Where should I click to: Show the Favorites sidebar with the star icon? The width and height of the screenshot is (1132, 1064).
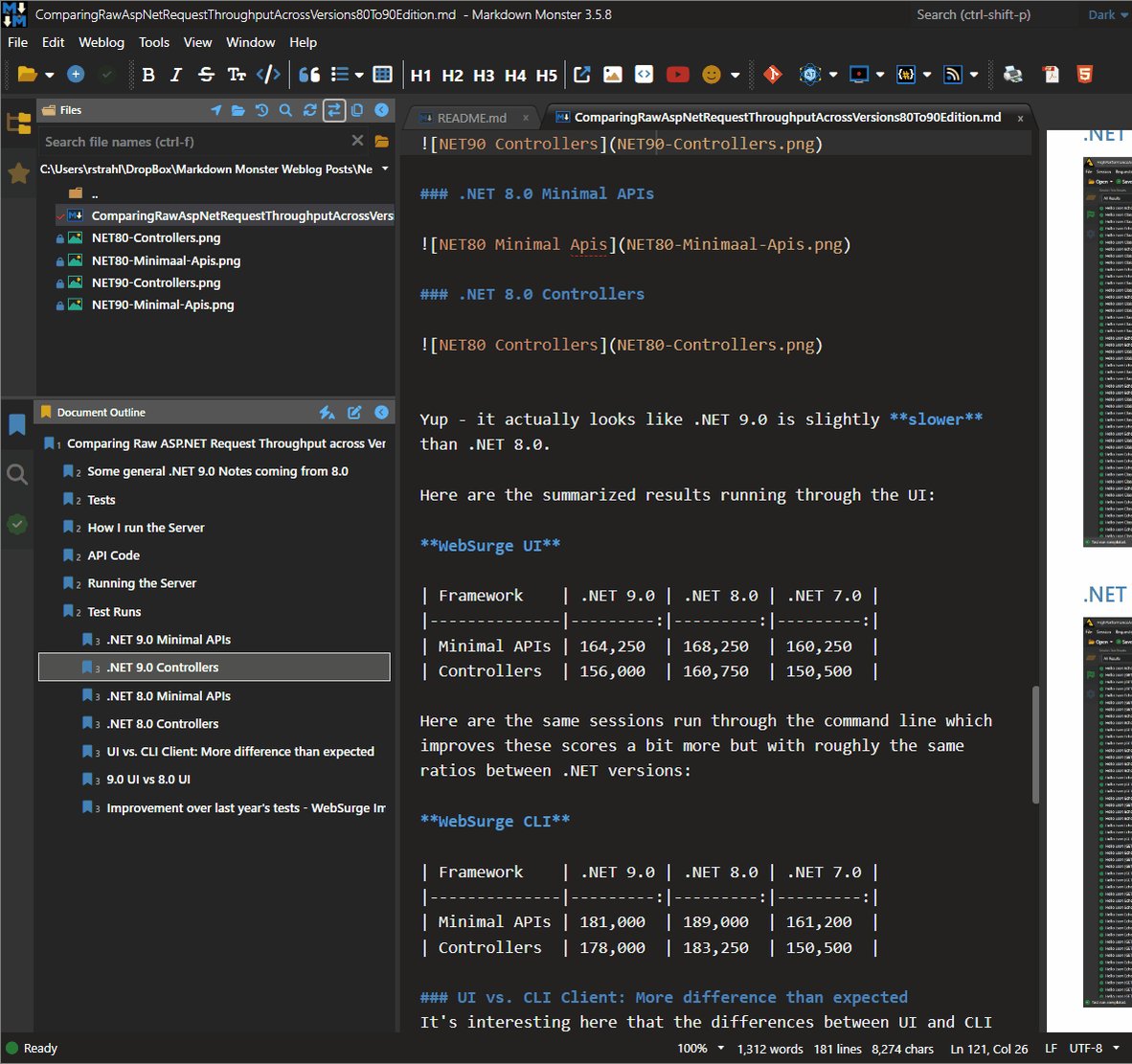pyautogui.click(x=18, y=172)
